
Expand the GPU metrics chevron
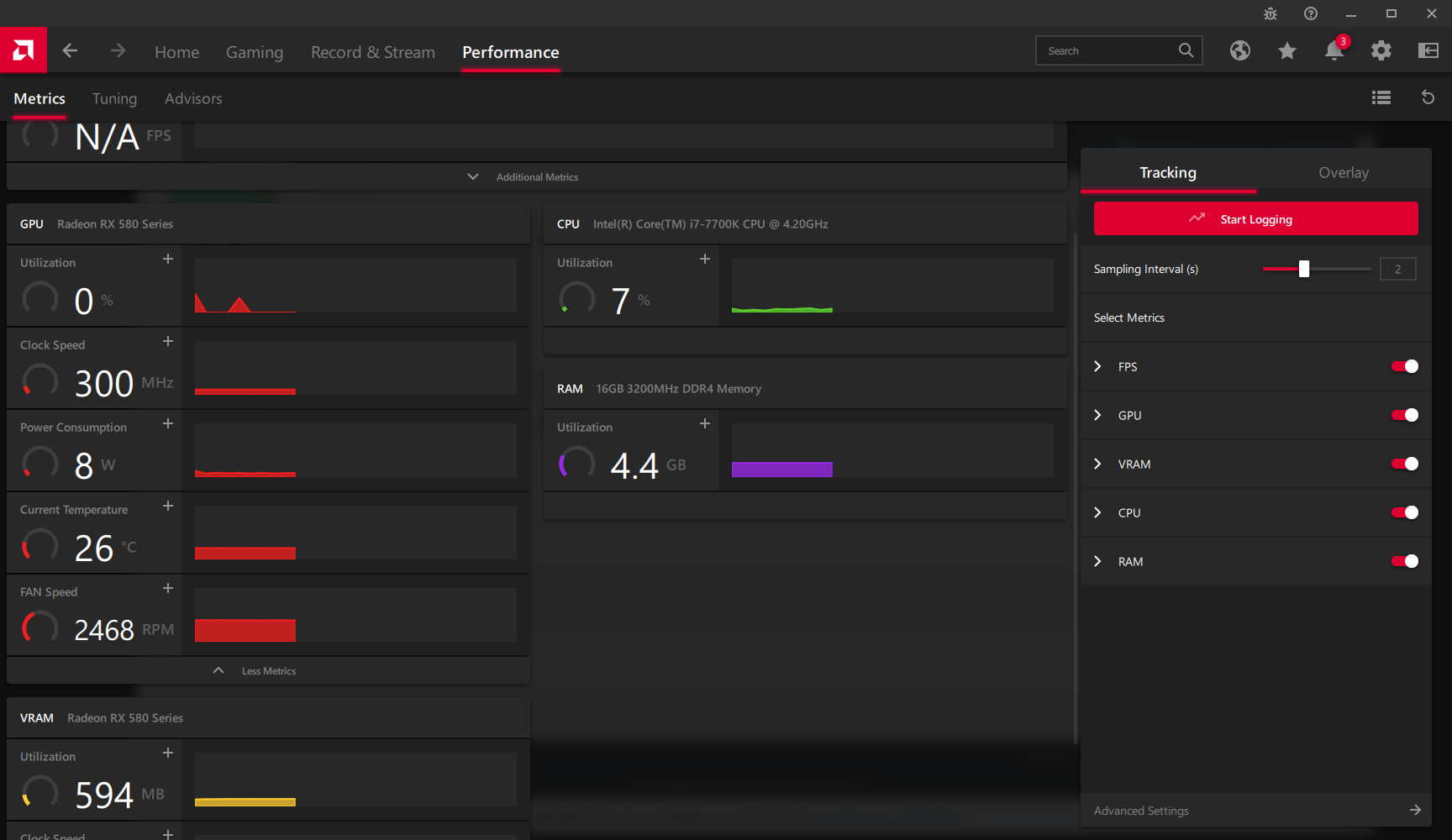[1097, 415]
